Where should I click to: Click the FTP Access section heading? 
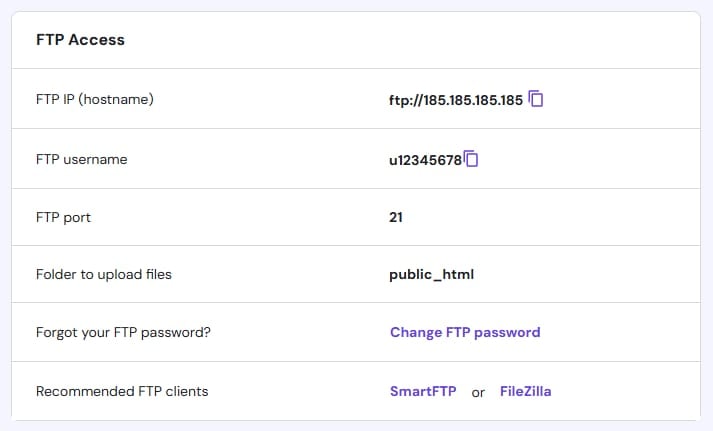tap(80, 40)
